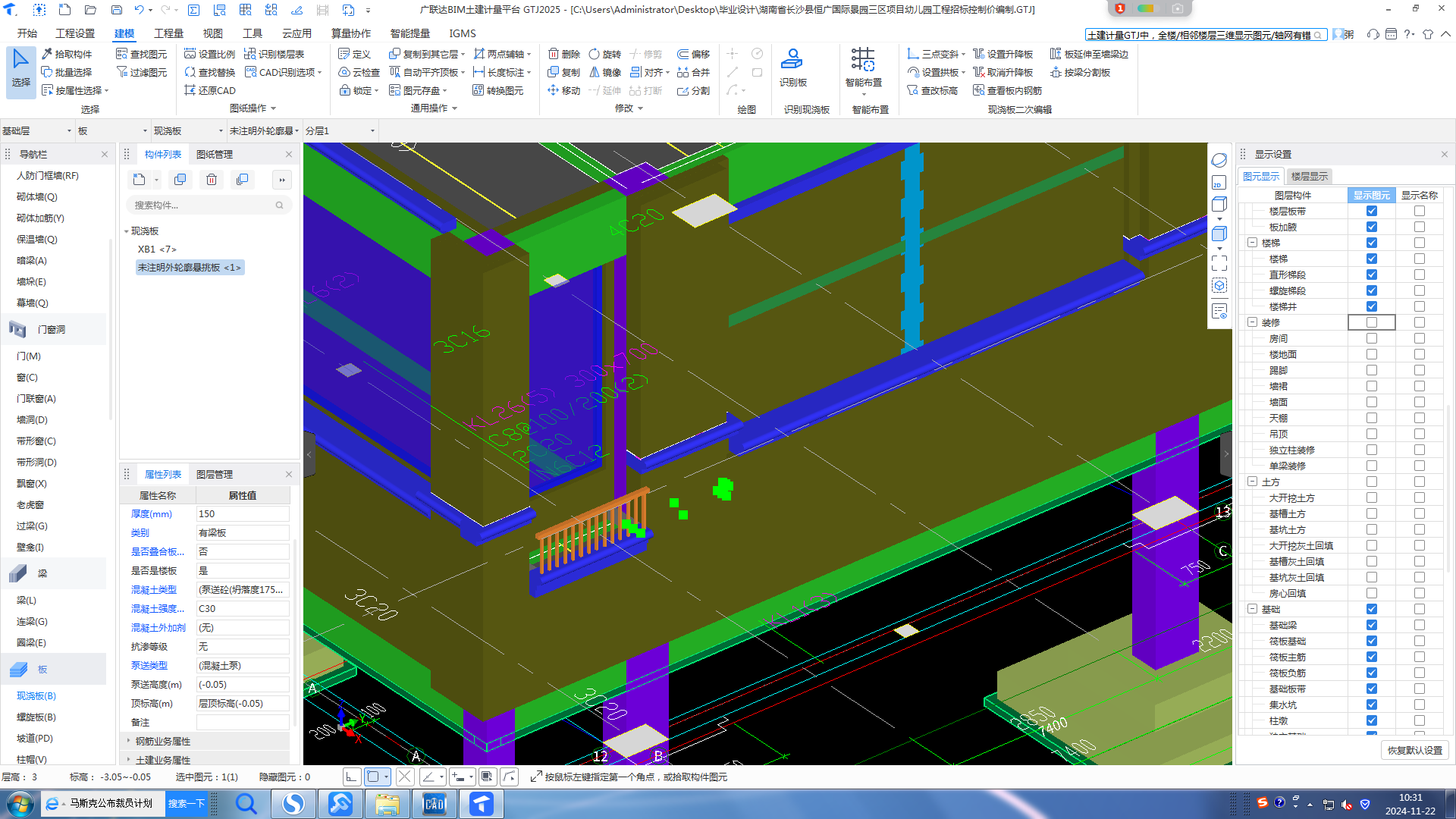Click the 恢复默认设置 button

(x=1414, y=750)
